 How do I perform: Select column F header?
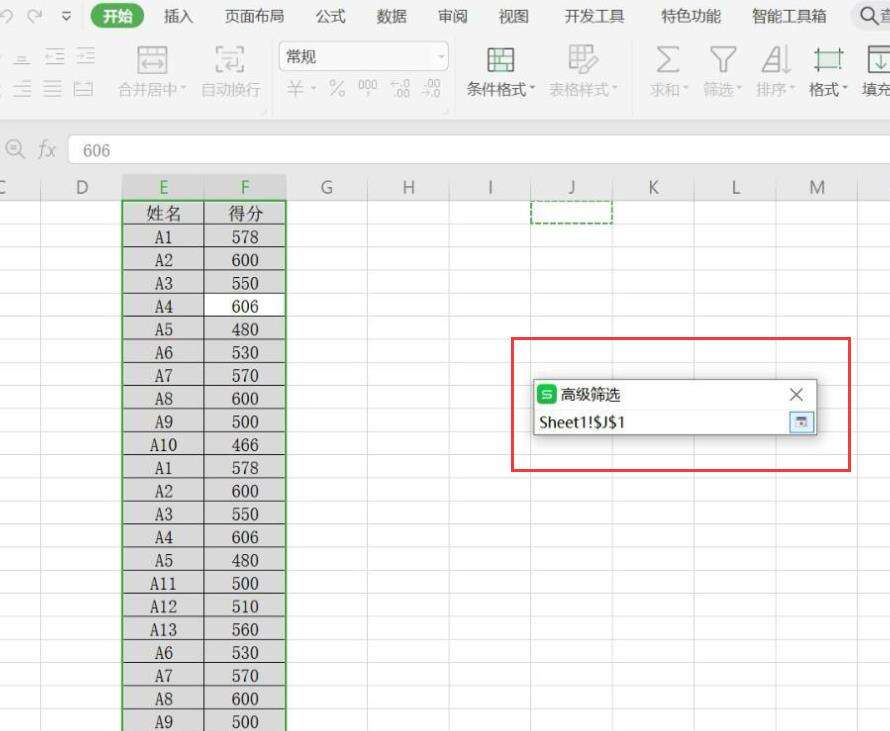[245, 187]
